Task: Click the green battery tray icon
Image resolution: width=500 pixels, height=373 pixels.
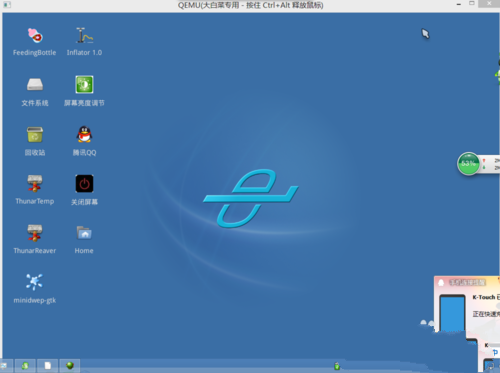Action: tap(337, 366)
